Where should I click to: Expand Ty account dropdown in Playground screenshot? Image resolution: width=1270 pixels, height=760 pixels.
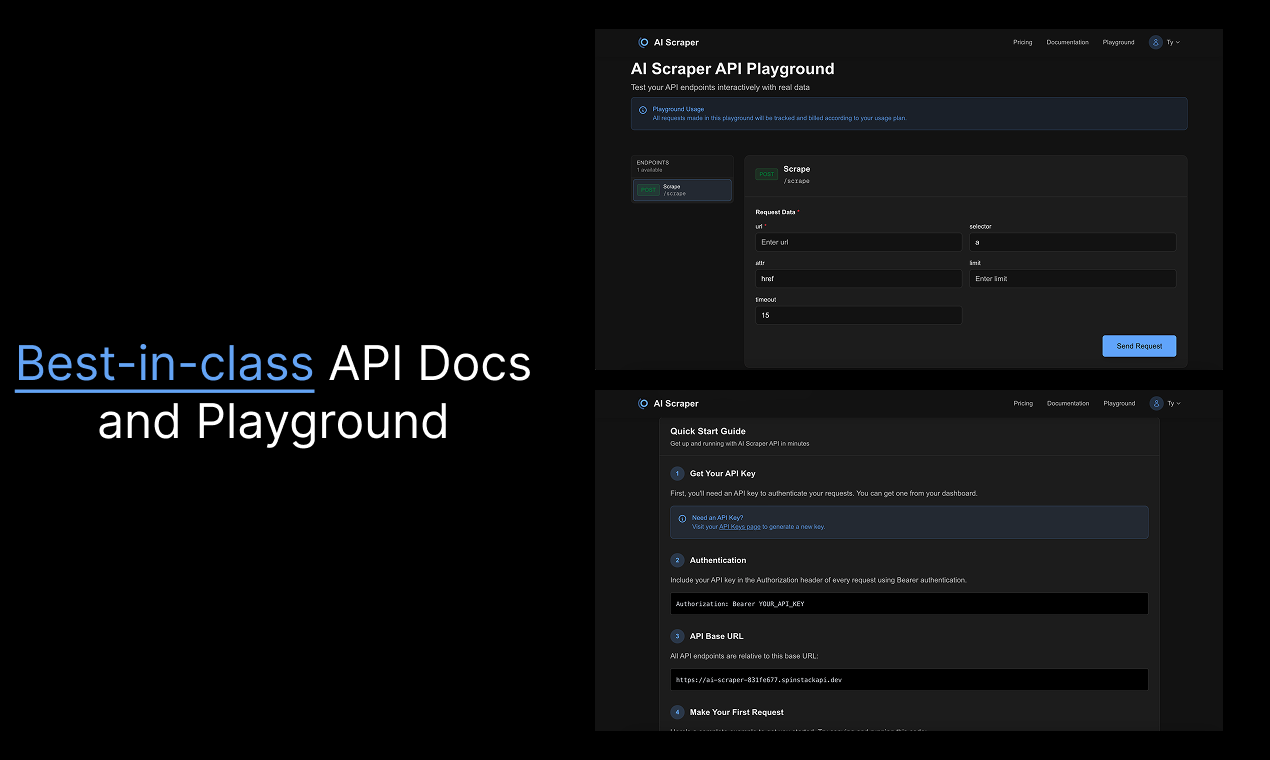click(1174, 42)
